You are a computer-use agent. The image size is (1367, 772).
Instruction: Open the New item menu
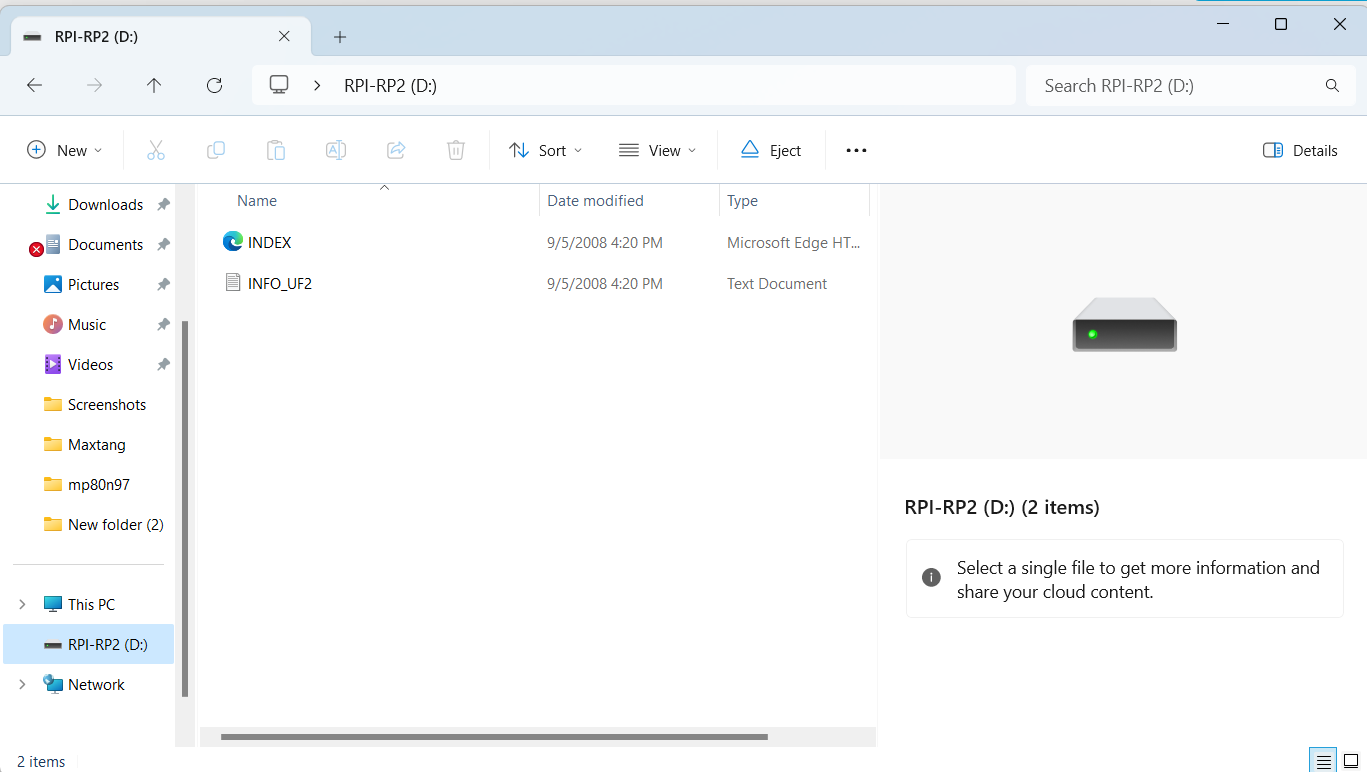pos(65,150)
